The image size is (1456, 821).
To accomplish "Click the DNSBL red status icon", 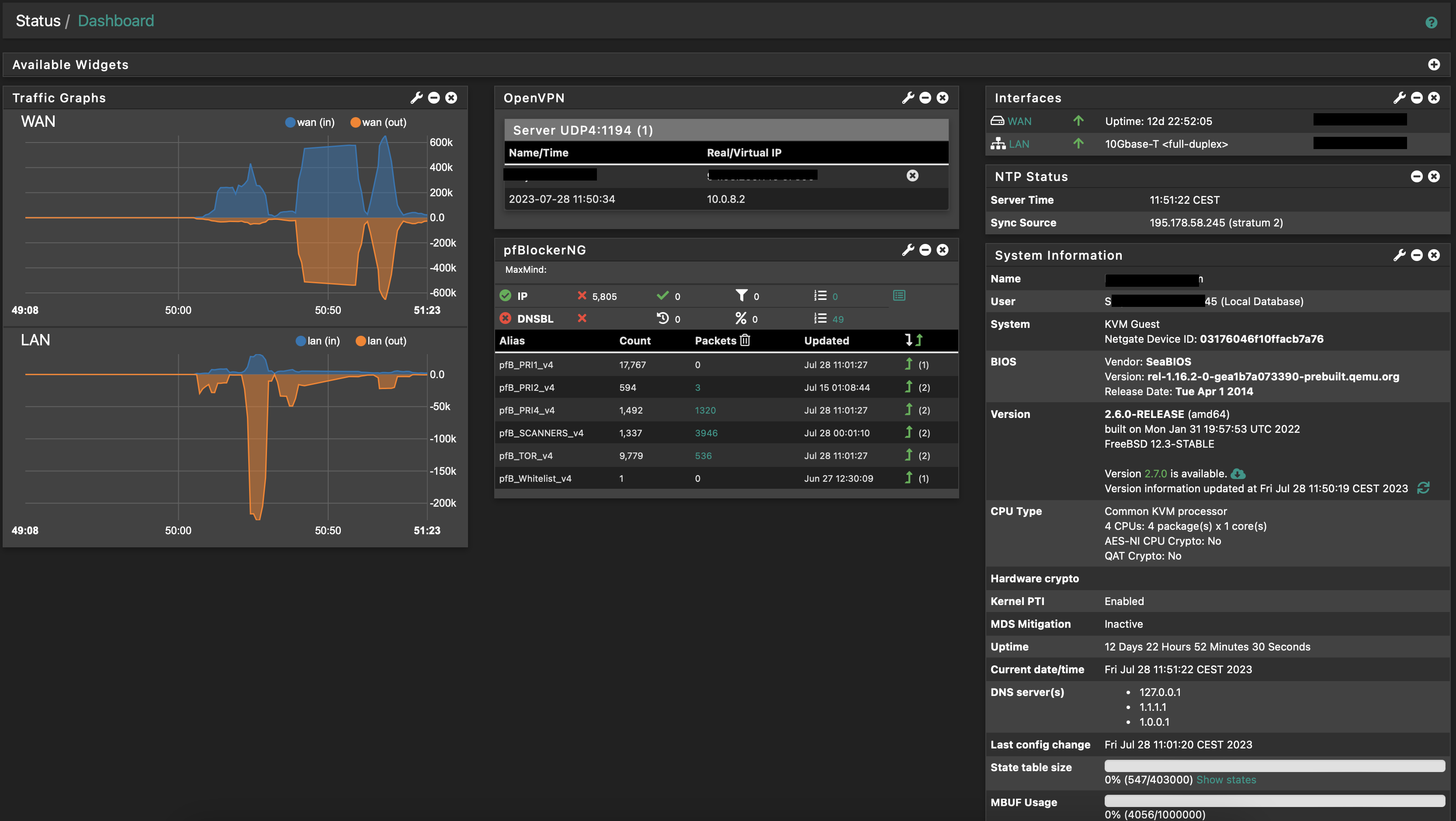I will tap(505, 318).
